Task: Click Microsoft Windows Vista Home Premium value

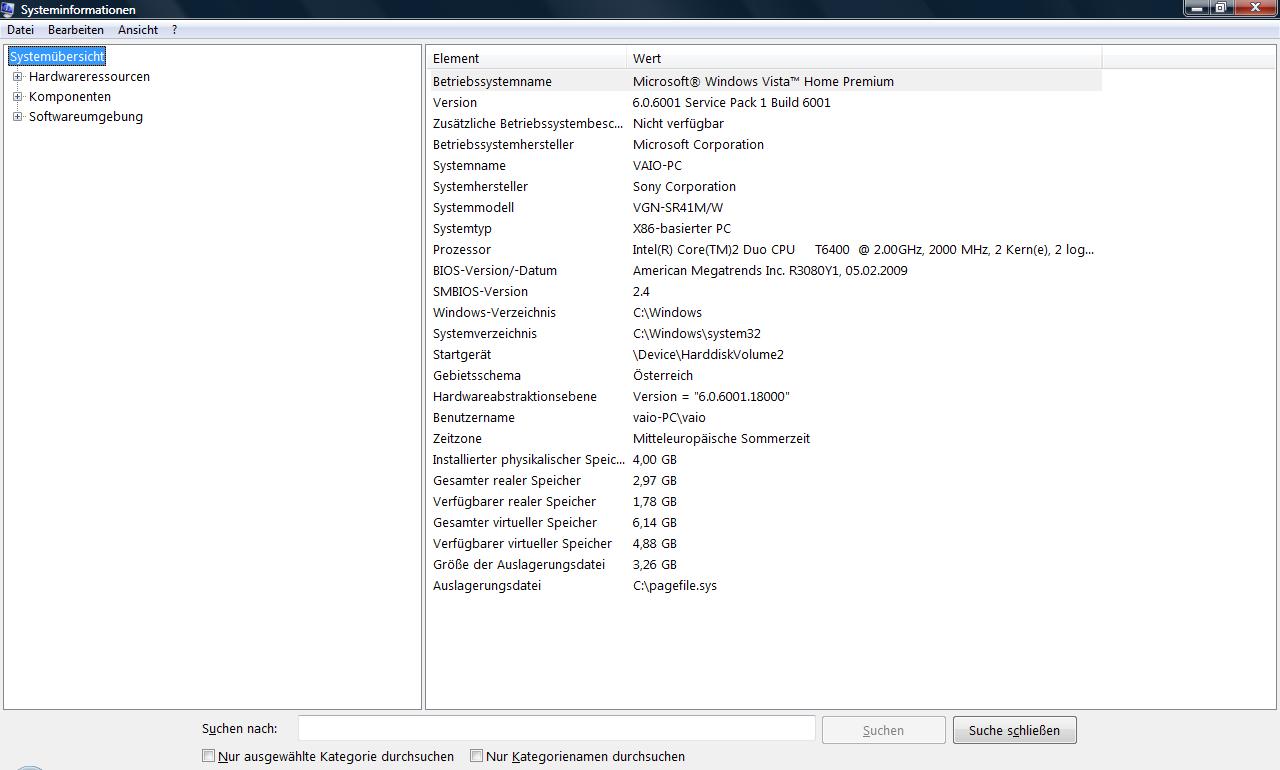Action: [763, 82]
